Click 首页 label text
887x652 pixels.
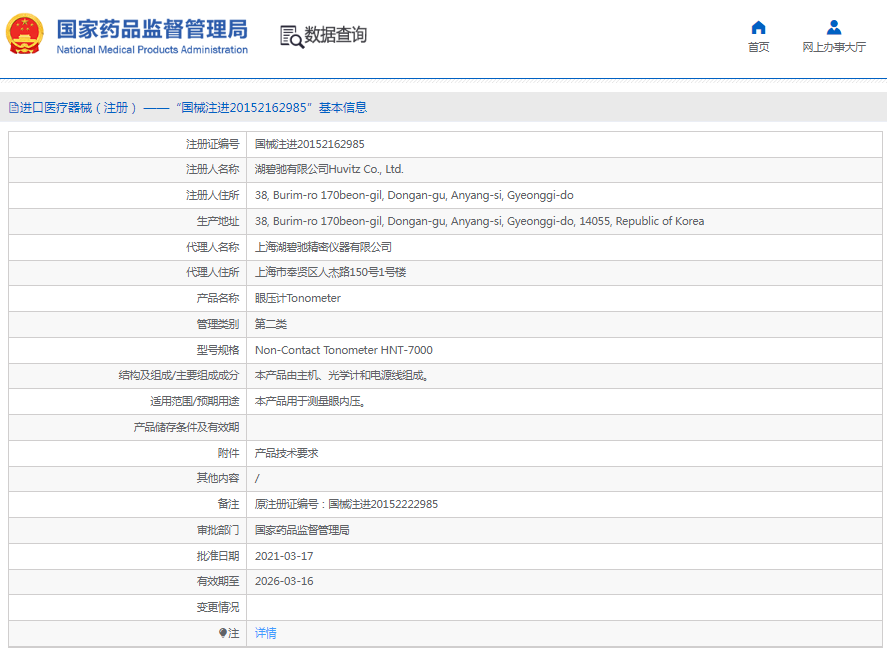758,47
